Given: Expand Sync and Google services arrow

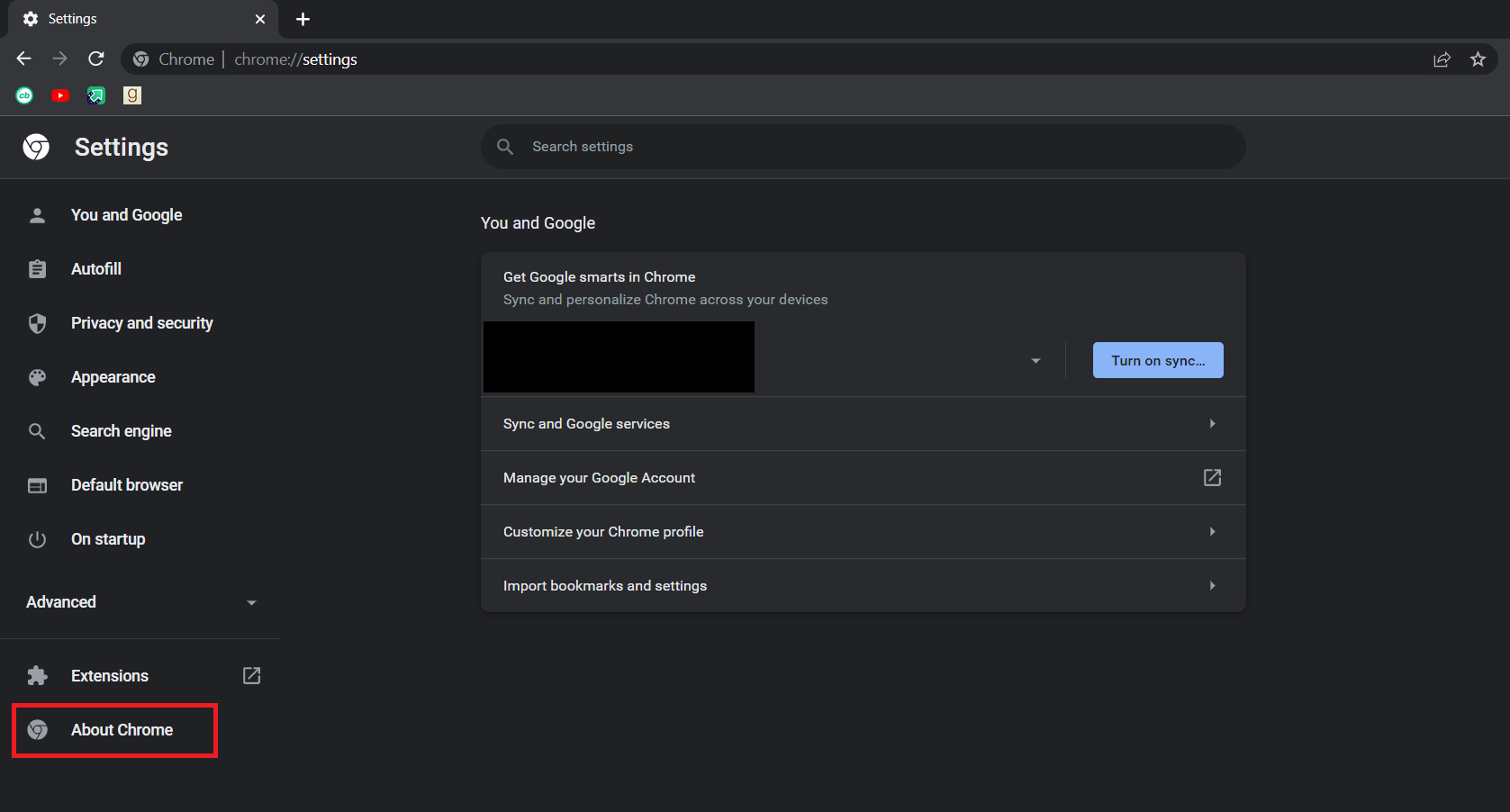Looking at the screenshot, I should (x=1212, y=424).
